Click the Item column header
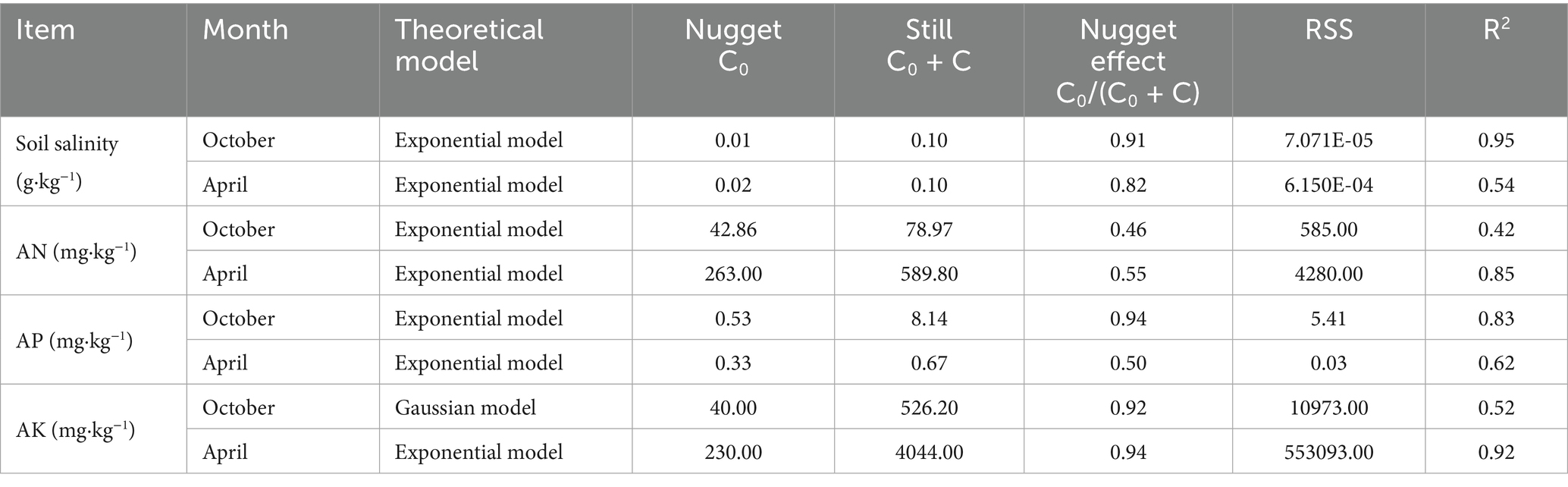 (45, 30)
